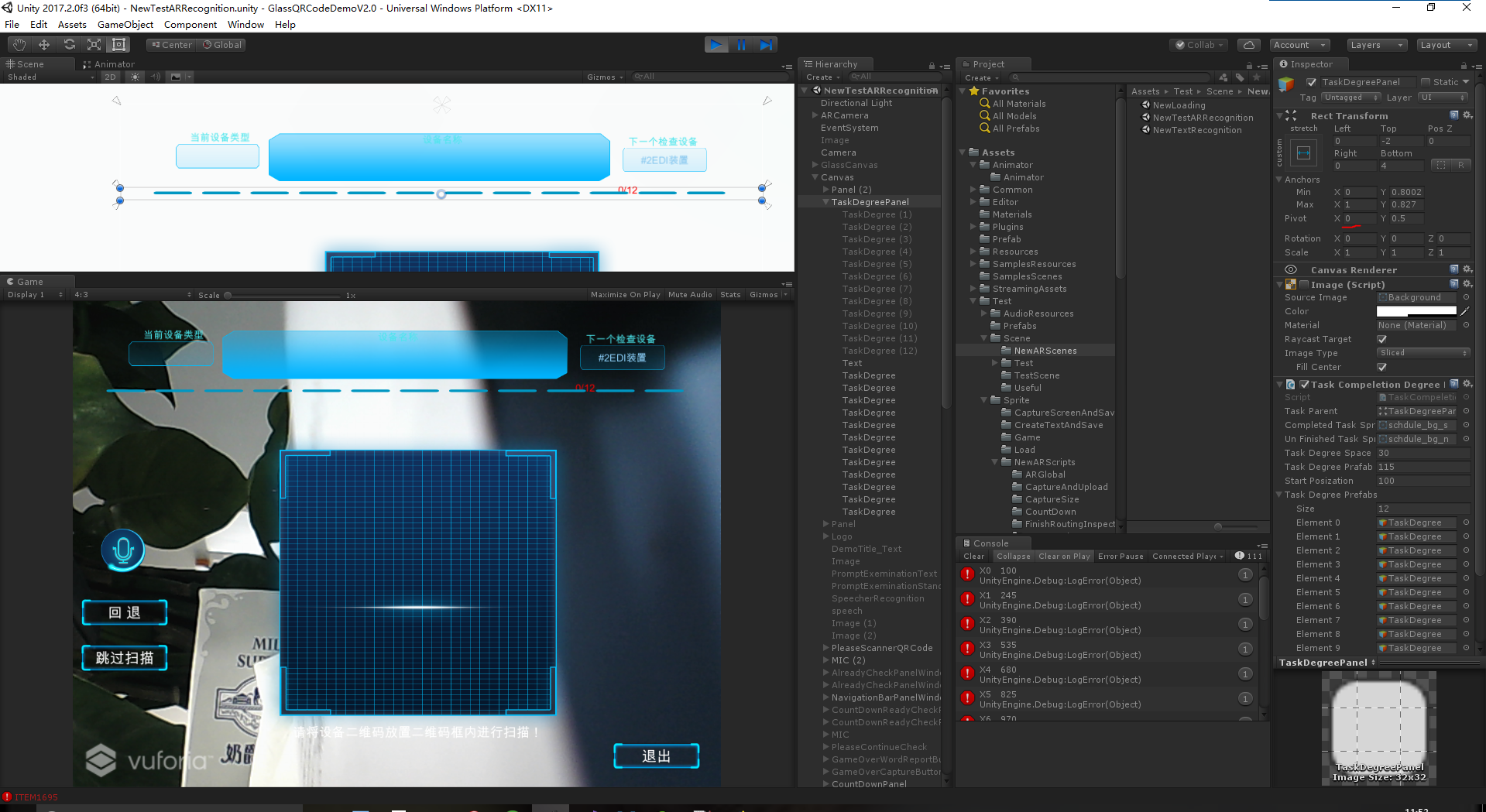Toggle the Fill Center checkbox

point(1382,367)
